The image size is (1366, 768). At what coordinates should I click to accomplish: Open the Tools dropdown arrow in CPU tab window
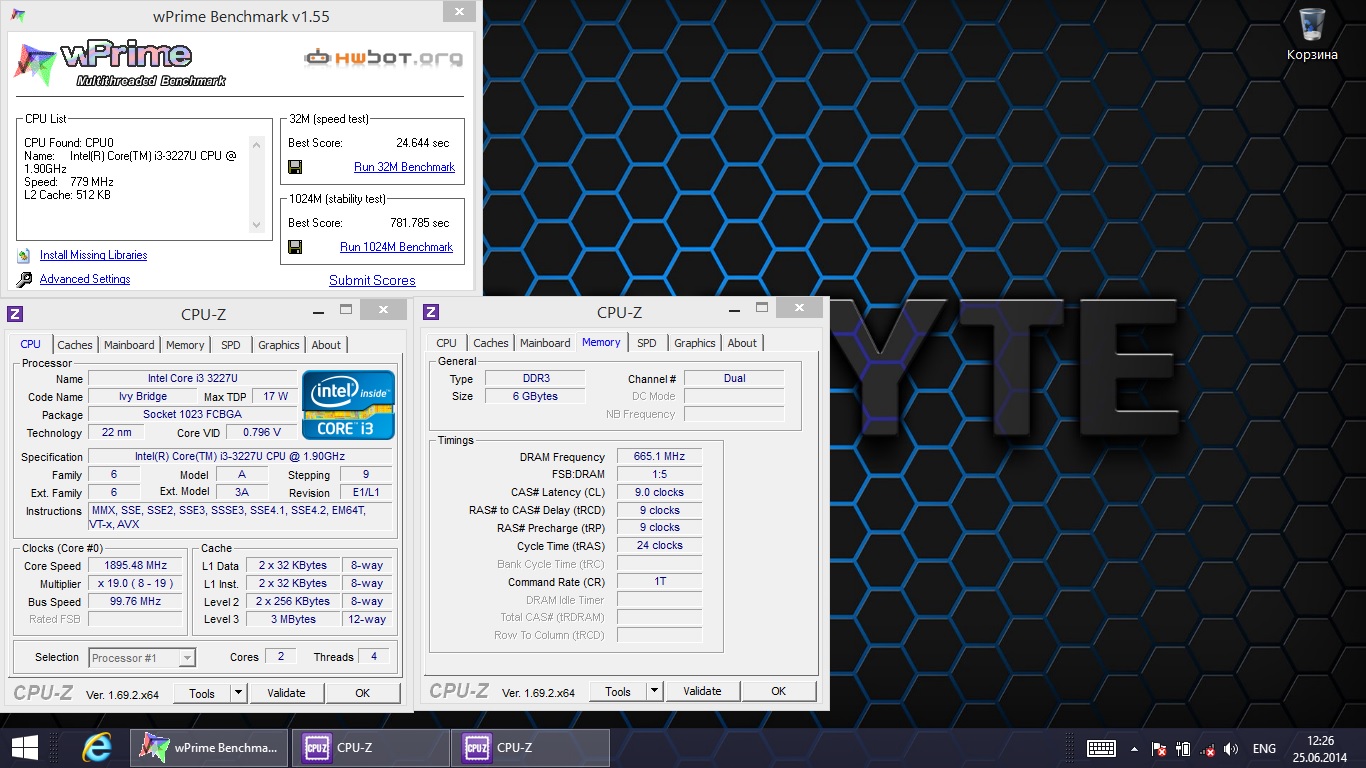(238, 693)
